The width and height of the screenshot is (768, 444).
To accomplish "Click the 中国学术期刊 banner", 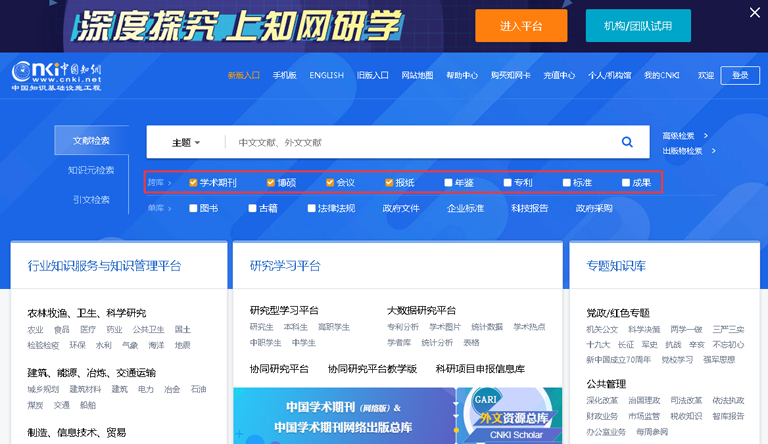I will click(x=345, y=416).
